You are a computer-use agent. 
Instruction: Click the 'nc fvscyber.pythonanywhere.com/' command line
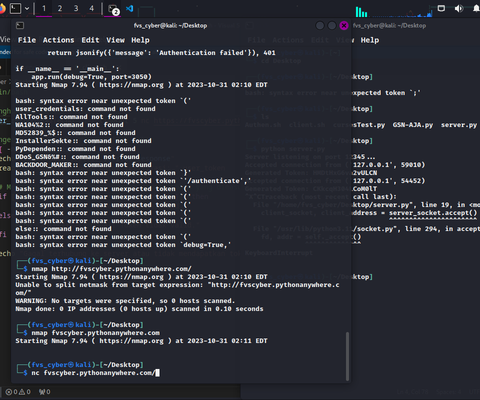click(93, 373)
